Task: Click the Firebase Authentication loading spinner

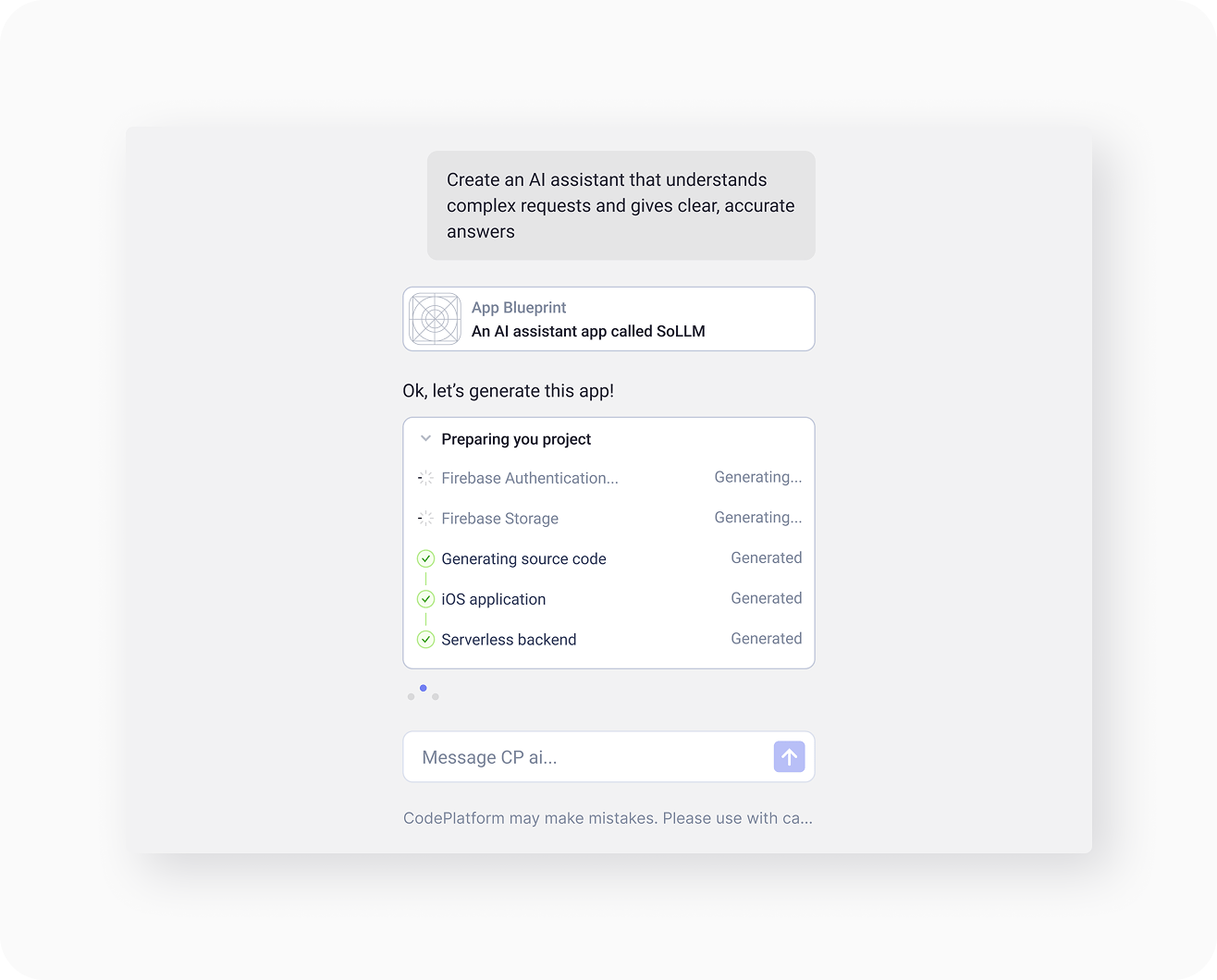Action: (x=425, y=478)
